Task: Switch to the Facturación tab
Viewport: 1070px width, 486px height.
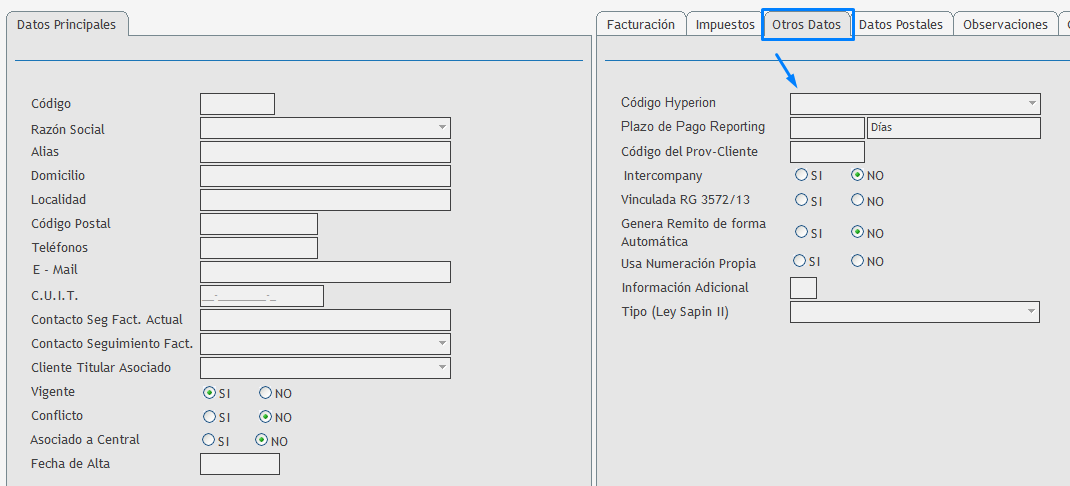Action: click(640, 24)
